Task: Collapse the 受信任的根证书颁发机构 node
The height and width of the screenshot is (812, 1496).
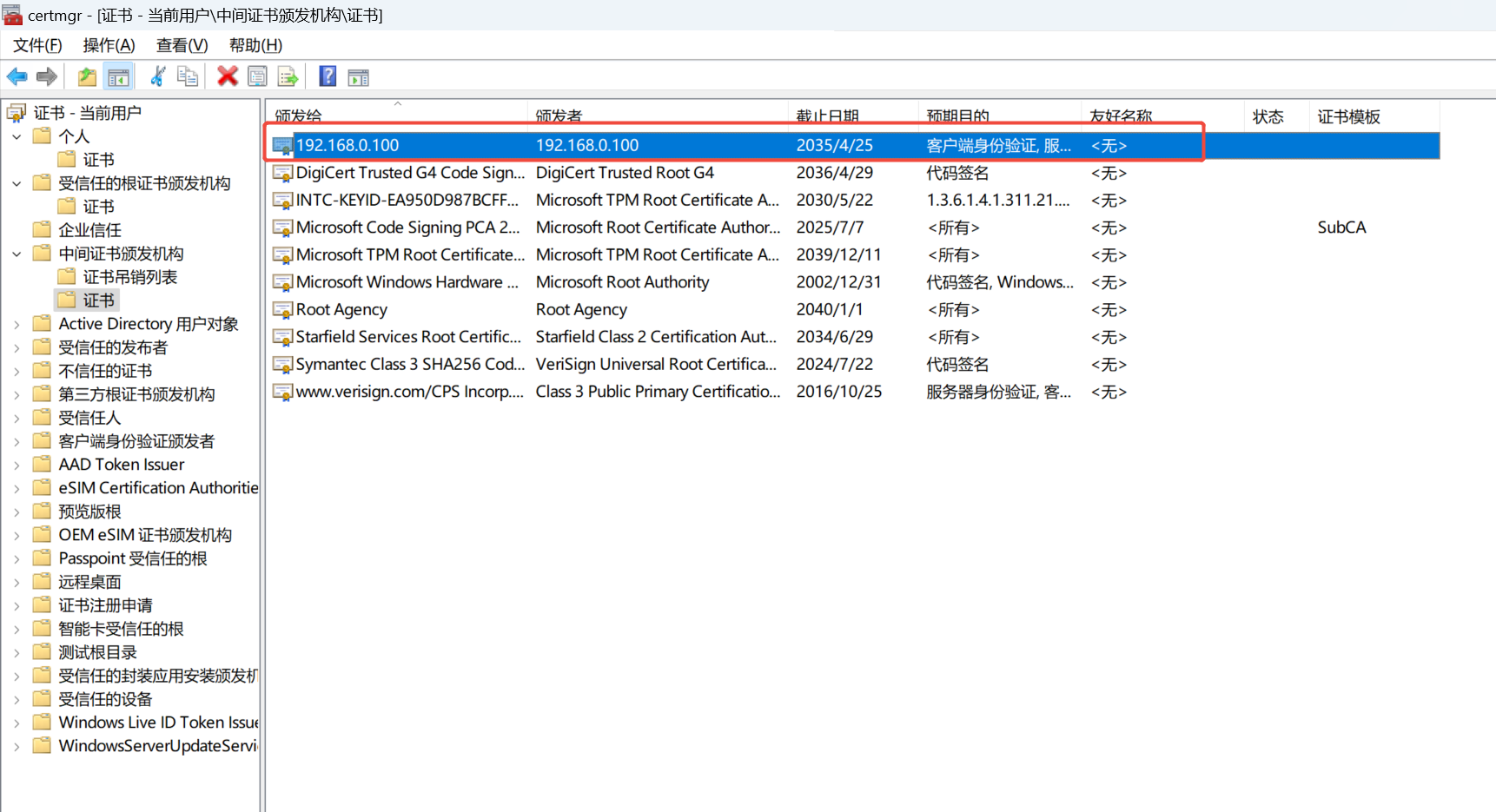Action: [x=17, y=183]
